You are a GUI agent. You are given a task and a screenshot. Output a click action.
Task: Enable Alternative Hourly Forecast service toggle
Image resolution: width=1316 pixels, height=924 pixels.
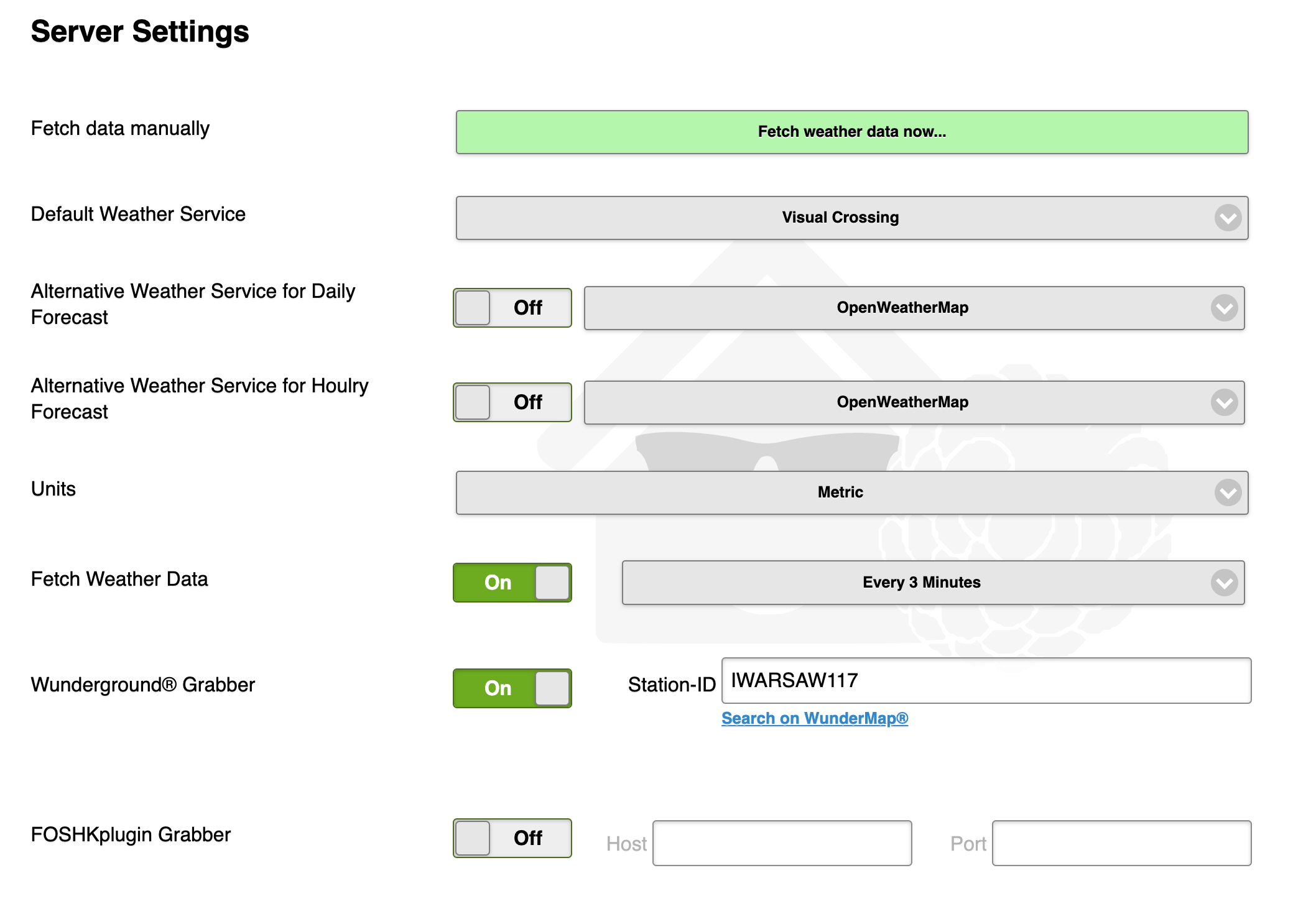[512, 402]
